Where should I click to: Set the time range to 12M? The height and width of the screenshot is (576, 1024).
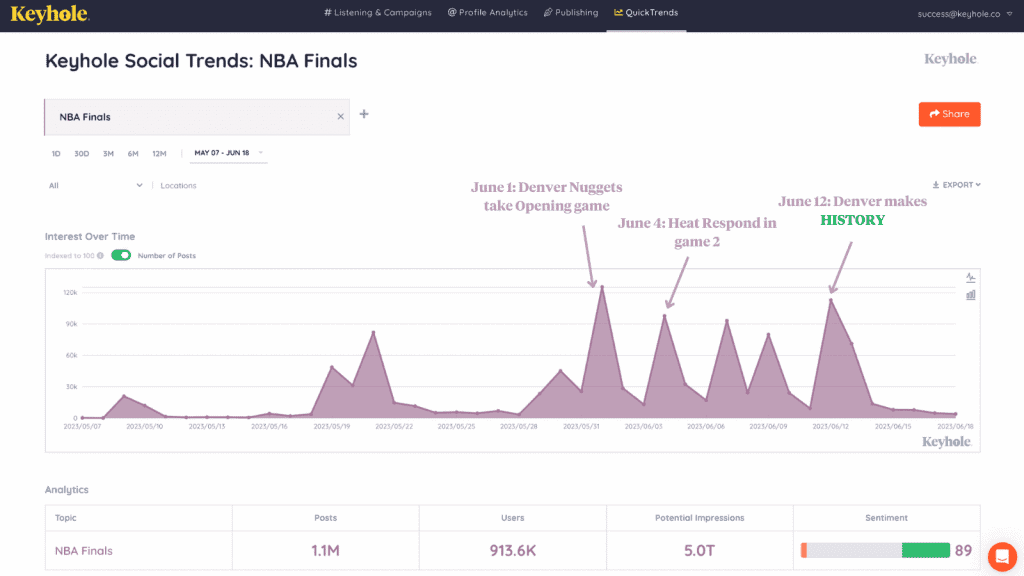point(159,153)
